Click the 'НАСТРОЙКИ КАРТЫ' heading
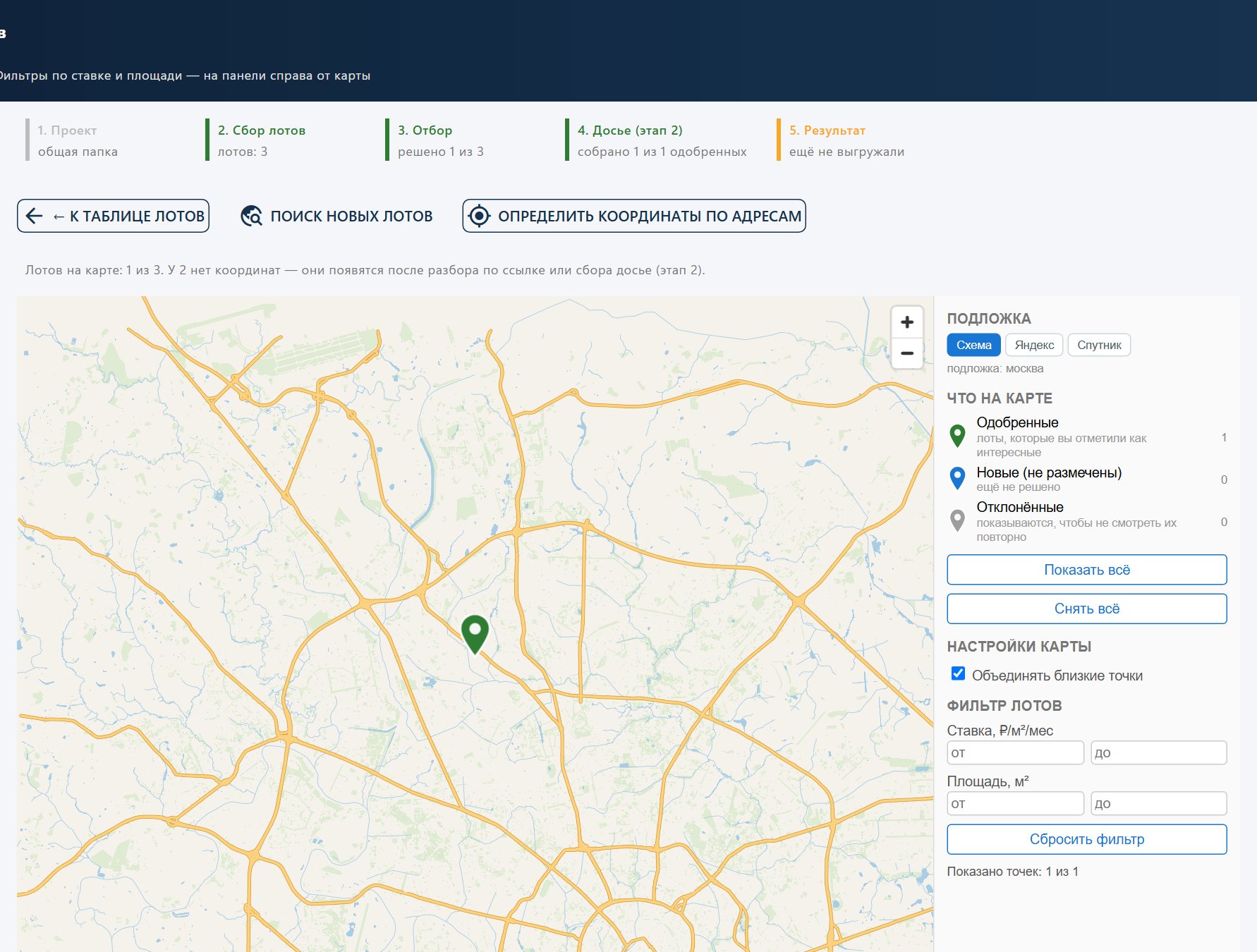Screen dimensions: 1257x952 coord(1019,647)
